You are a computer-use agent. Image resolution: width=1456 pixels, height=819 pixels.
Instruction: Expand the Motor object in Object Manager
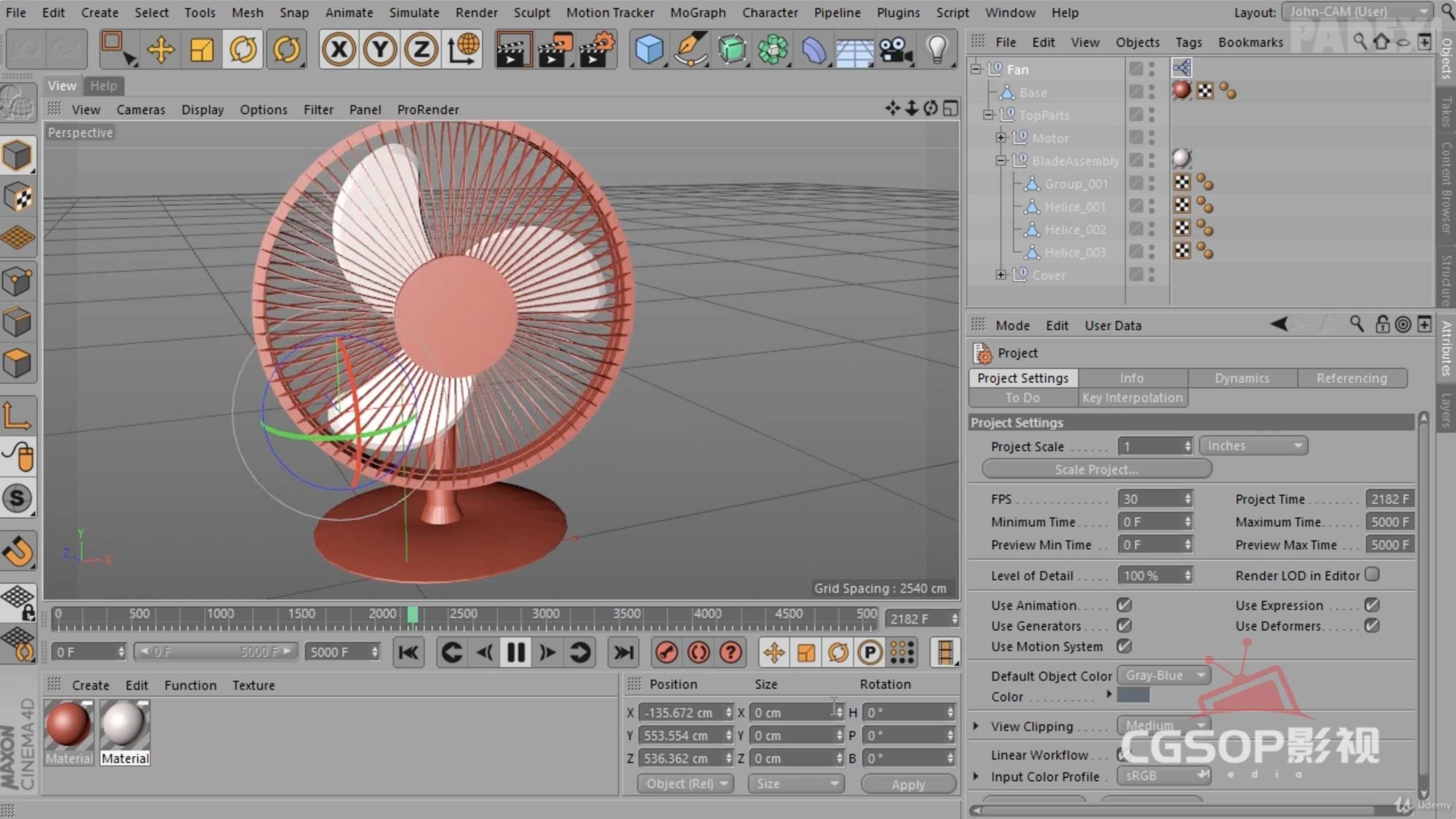[x=1001, y=138]
